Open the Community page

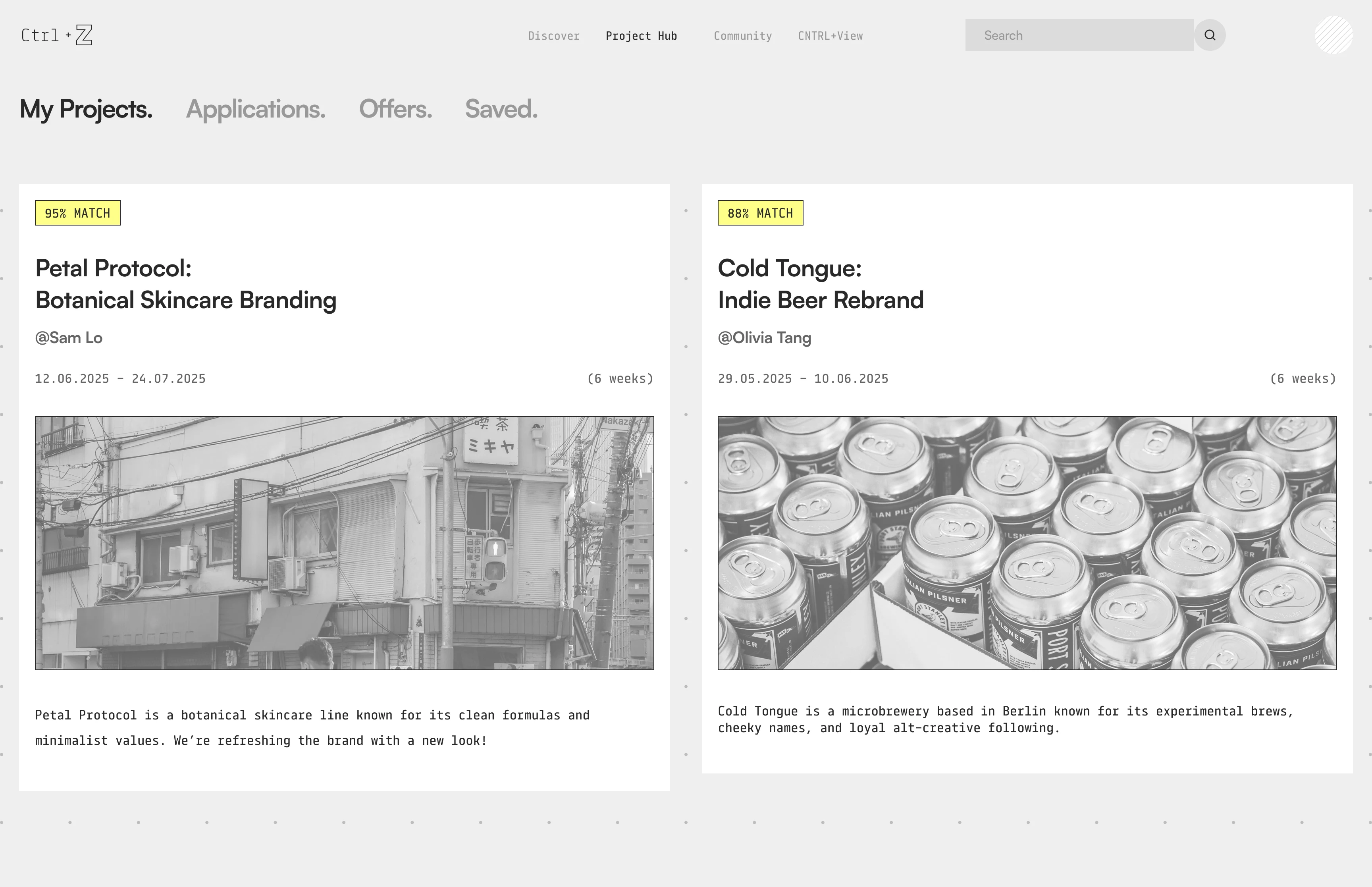click(742, 36)
